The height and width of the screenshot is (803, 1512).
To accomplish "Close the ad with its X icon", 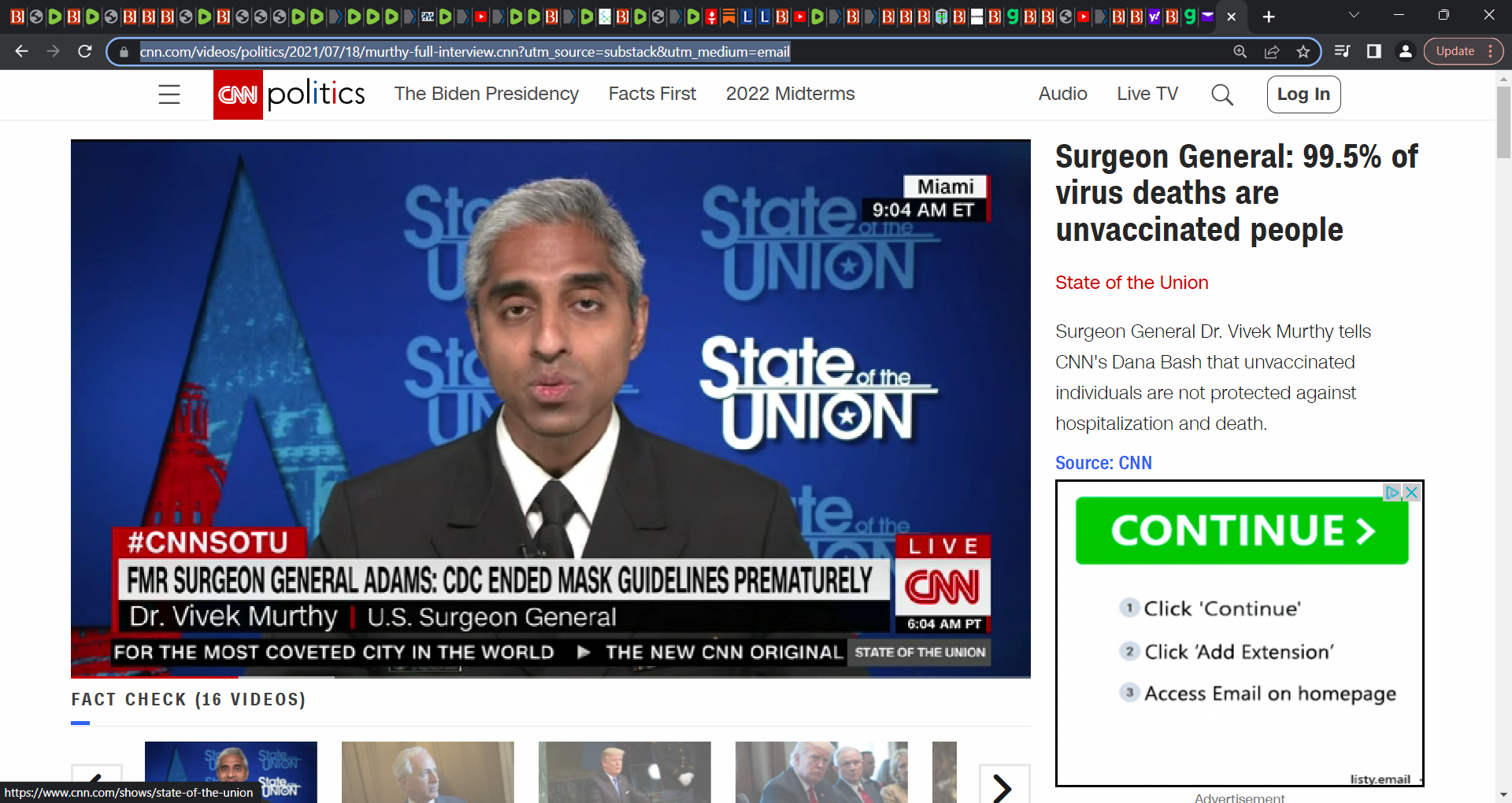I will (x=1411, y=492).
